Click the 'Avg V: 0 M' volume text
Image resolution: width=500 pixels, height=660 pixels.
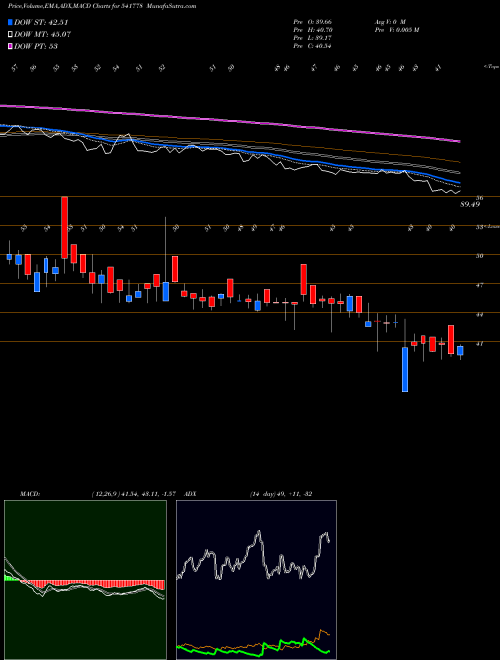tap(390, 21)
